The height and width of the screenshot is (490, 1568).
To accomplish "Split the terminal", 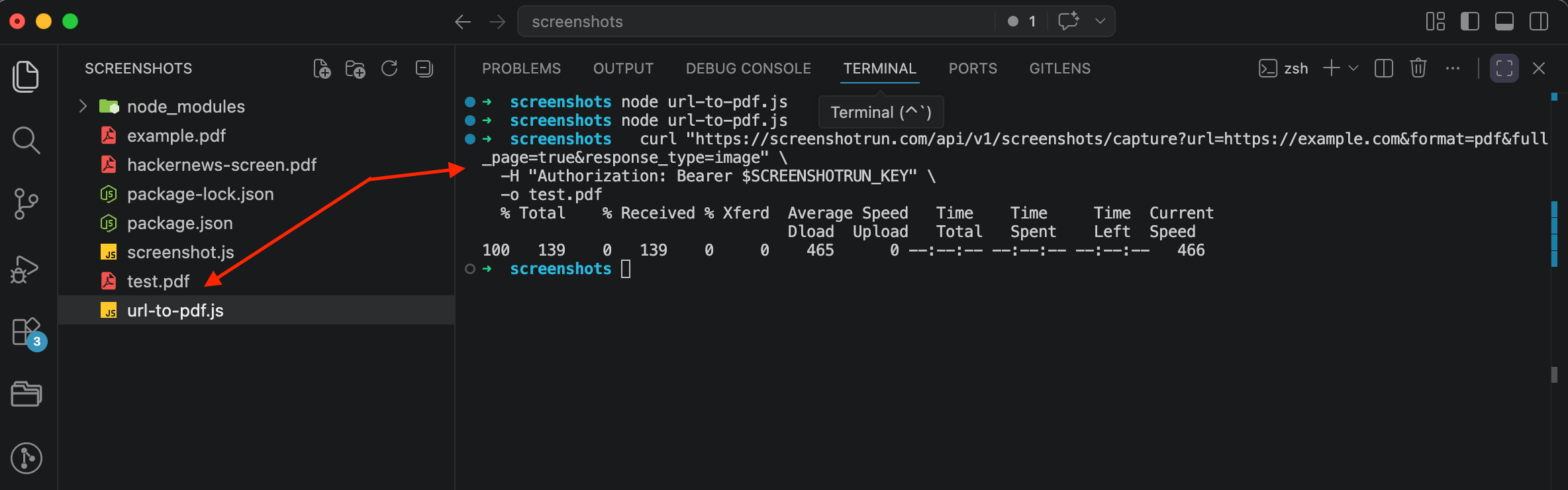I will (x=1384, y=68).
